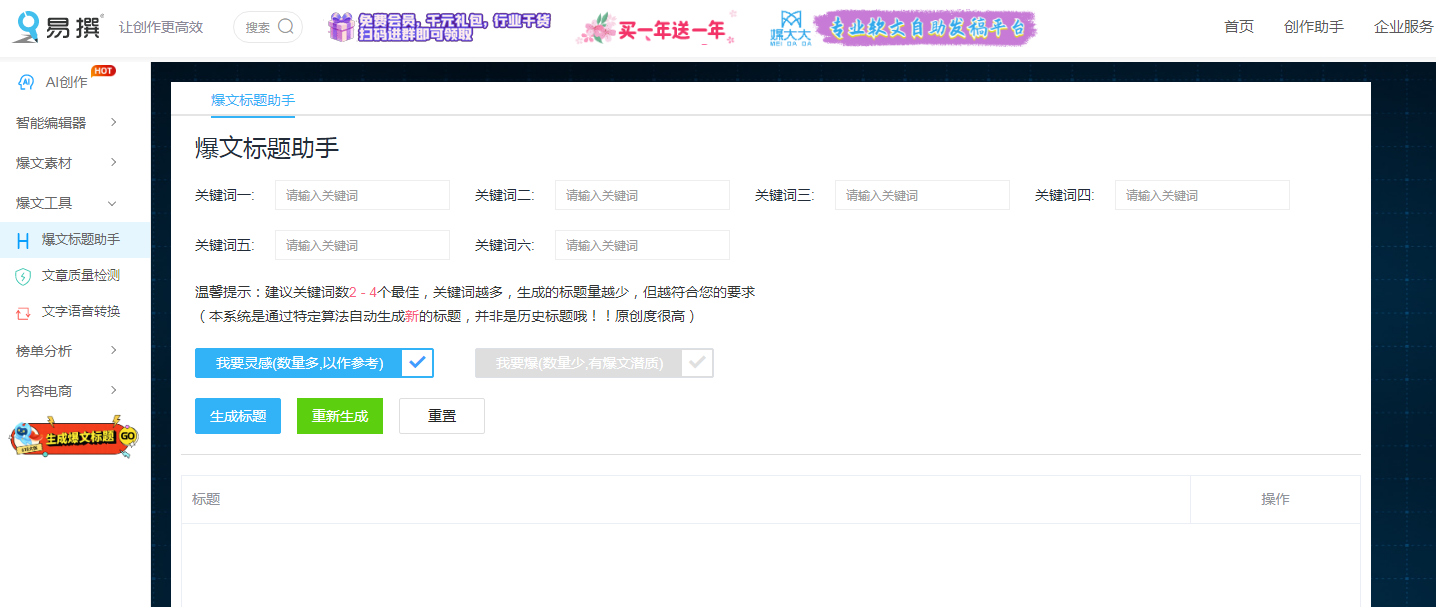Open the 首页 menu item
The image size is (1436, 607).
[x=1238, y=27]
